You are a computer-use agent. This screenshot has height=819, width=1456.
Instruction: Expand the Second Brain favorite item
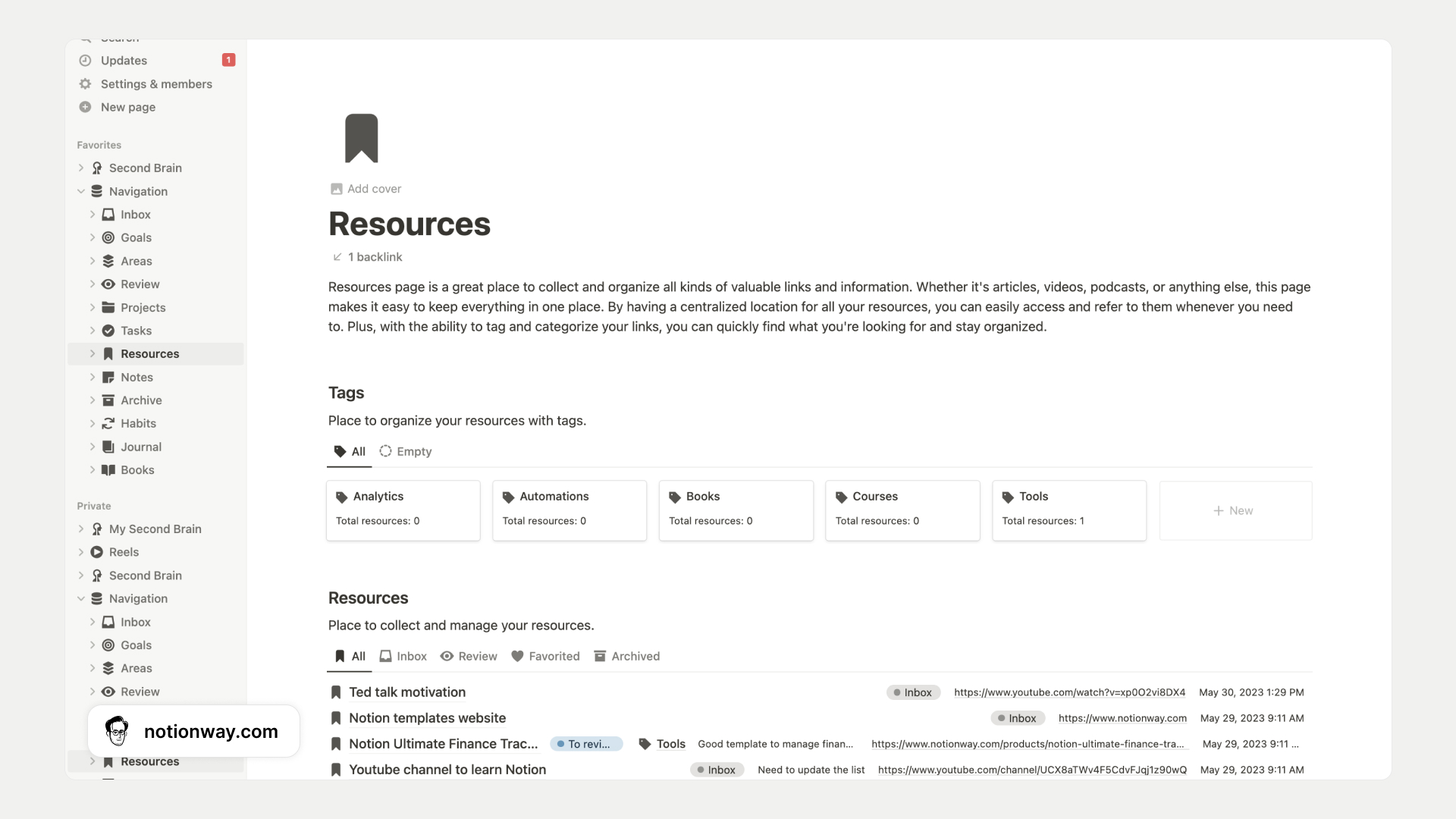pyautogui.click(x=80, y=168)
